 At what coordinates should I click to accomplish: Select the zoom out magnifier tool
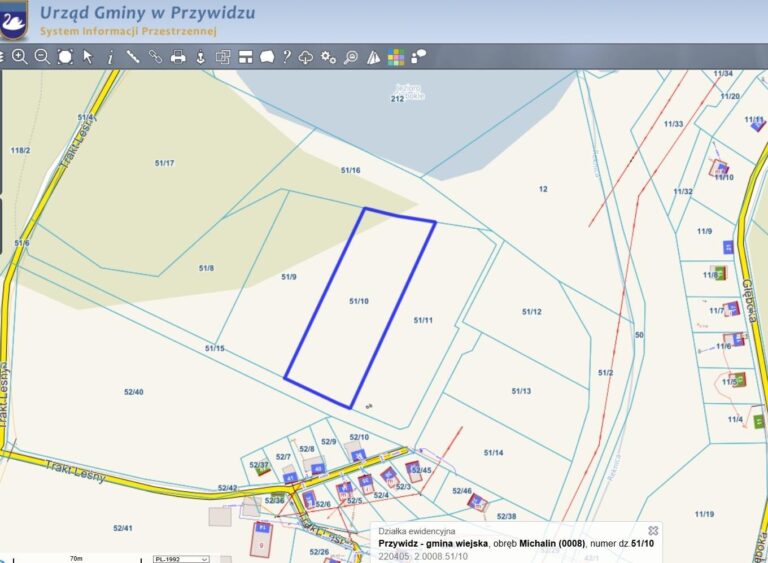point(42,57)
